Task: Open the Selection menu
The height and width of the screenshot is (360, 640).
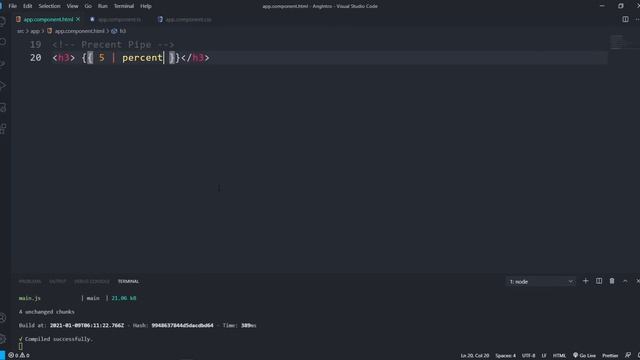Action: point(49,6)
